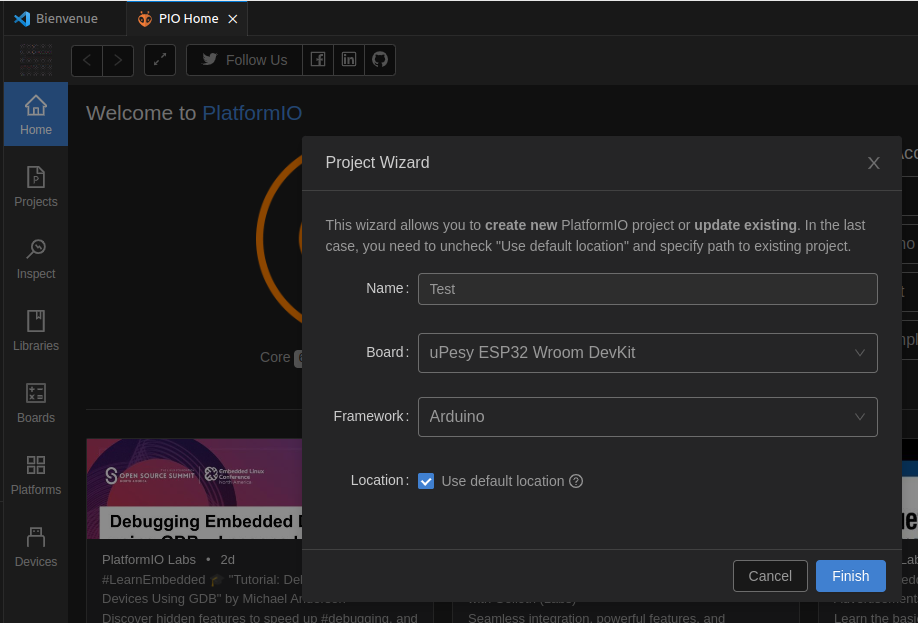Image resolution: width=918 pixels, height=623 pixels.
Task: Open the GitHub repository icon
Action: [380, 60]
